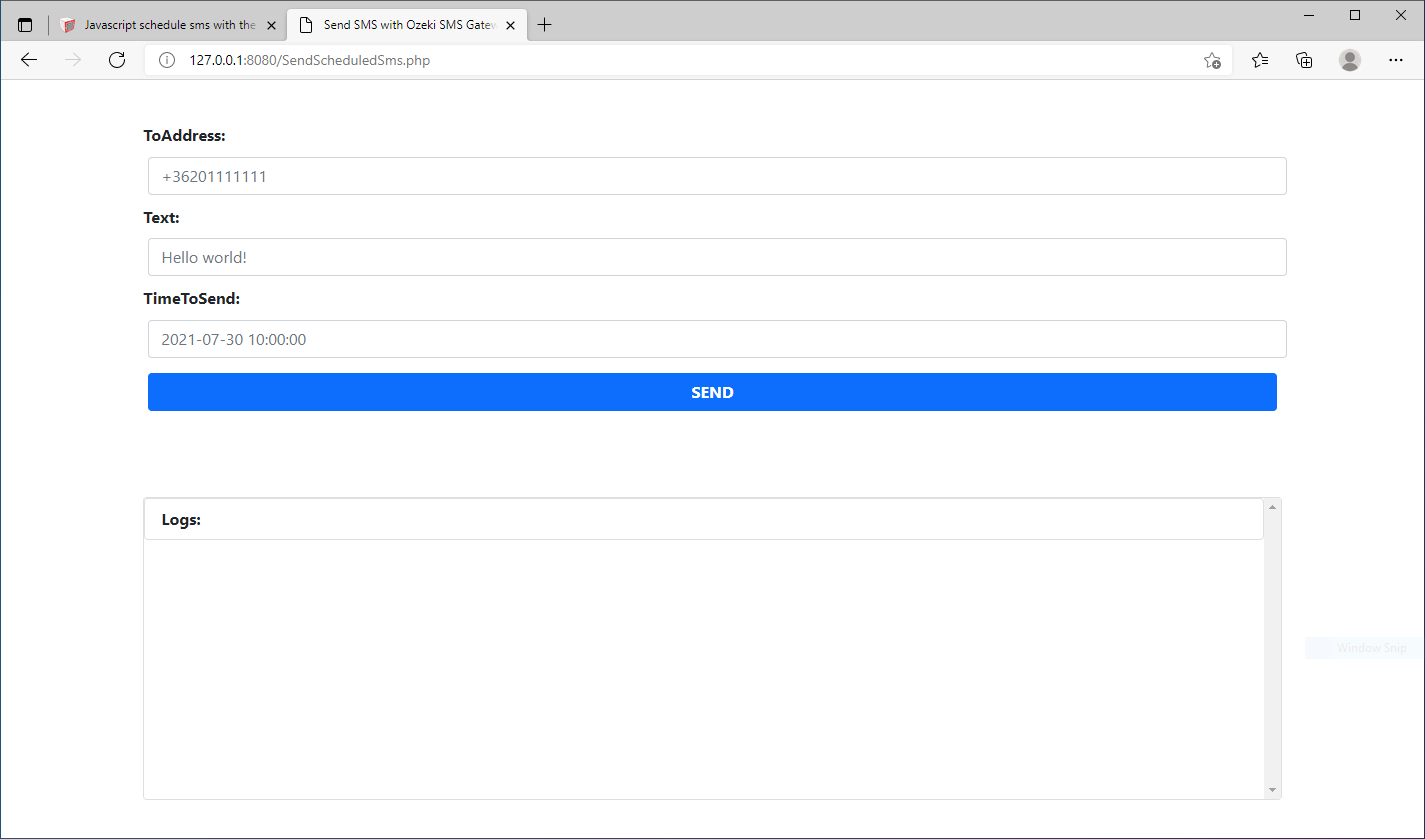Reload the current page
Image resolution: width=1425 pixels, height=839 pixels.
pyautogui.click(x=117, y=60)
